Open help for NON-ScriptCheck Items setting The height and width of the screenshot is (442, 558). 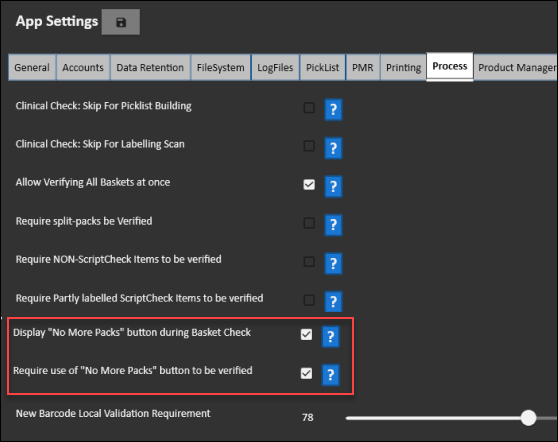[333, 263]
